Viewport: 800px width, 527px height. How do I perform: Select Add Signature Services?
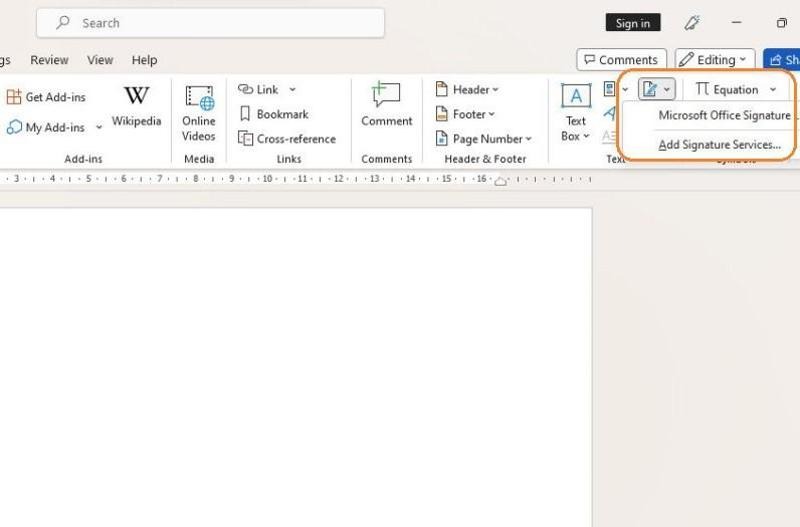point(719,145)
